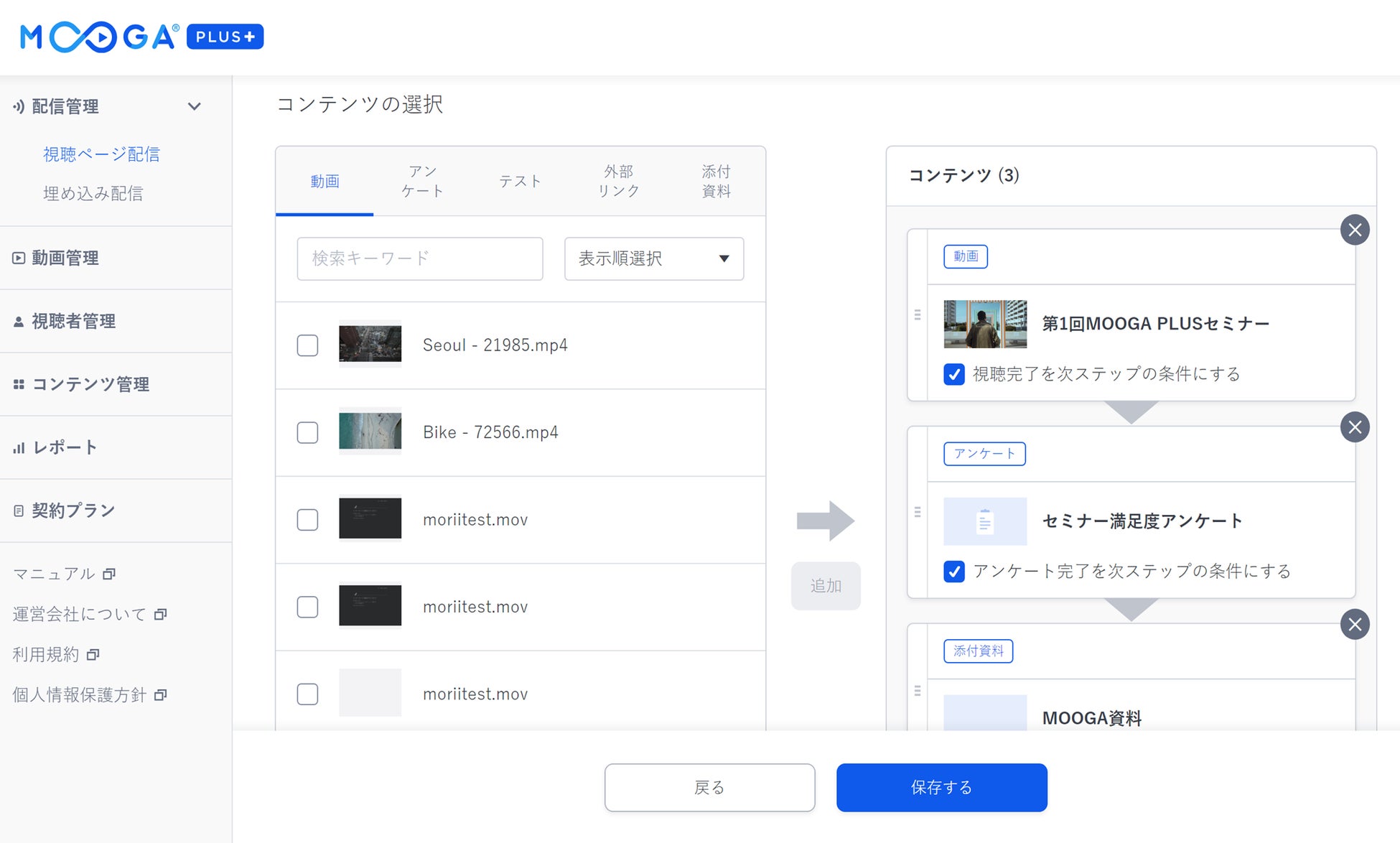The image size is (1400, 843).
Task: Uncheck アンケート完了を次ステップの条件にする
Action: point(953,572)
